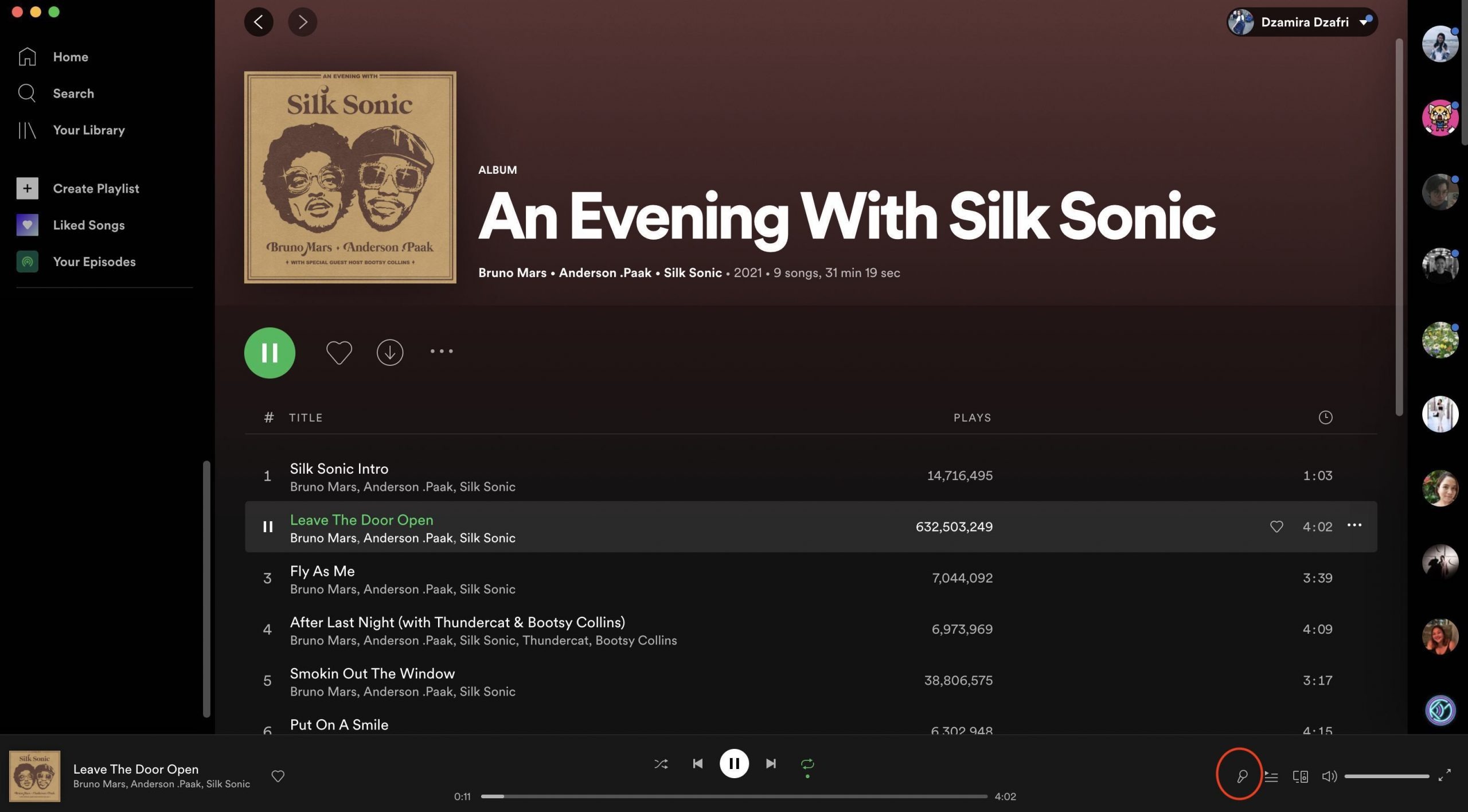Screen dimensions: 1468x812
Task: Open the Dzamira Dzafri profile dropdown
Action: click(x=1302, y=22)
